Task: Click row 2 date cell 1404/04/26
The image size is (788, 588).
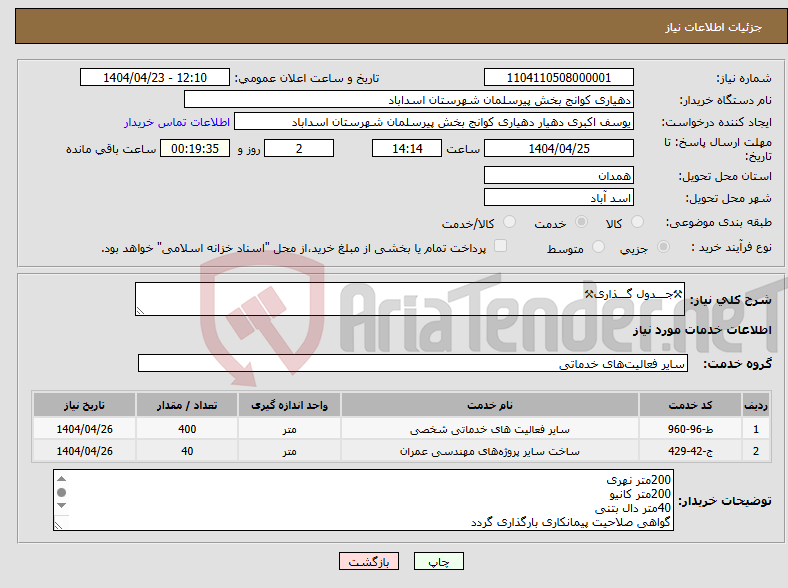Action: point(84,451)
